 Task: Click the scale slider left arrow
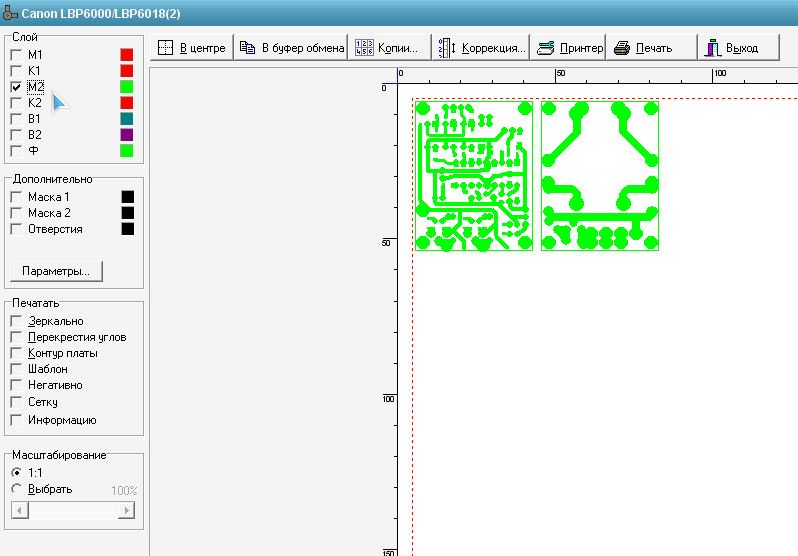coord(18,511)
